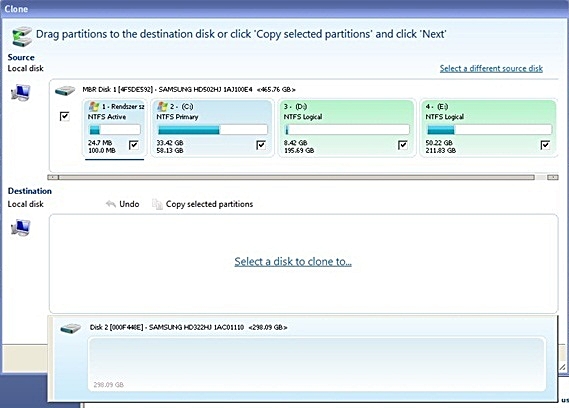
Task: Click the Destination heading label
Action: pyautogui.click(x=30, y=191)
